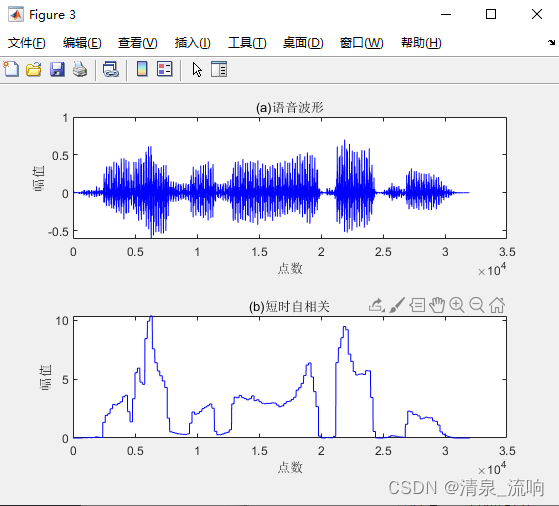Open the 窗口(W) menu
Image resolution: width=559 pixels, height=506 pixels.
tap(361, 43)
